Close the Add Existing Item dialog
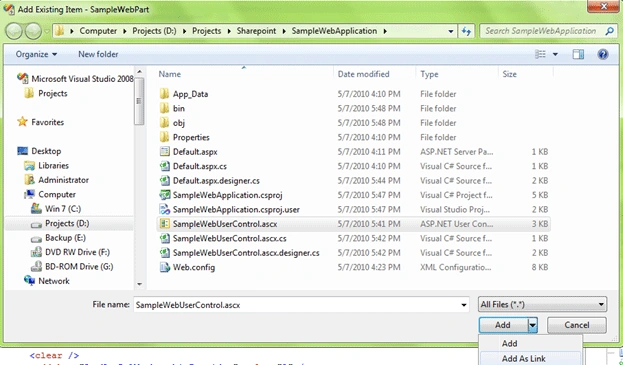 point(603,6)
